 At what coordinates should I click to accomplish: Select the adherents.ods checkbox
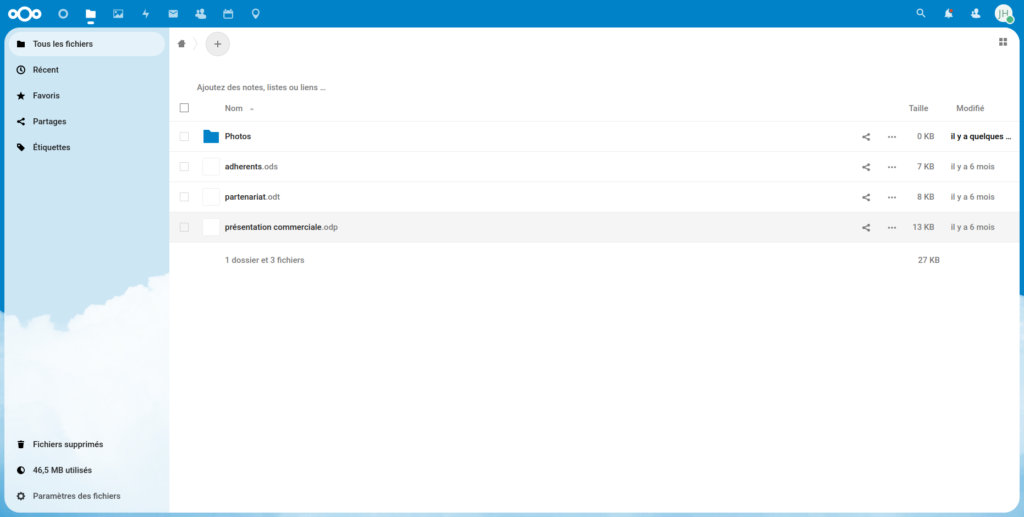(184, 166)
